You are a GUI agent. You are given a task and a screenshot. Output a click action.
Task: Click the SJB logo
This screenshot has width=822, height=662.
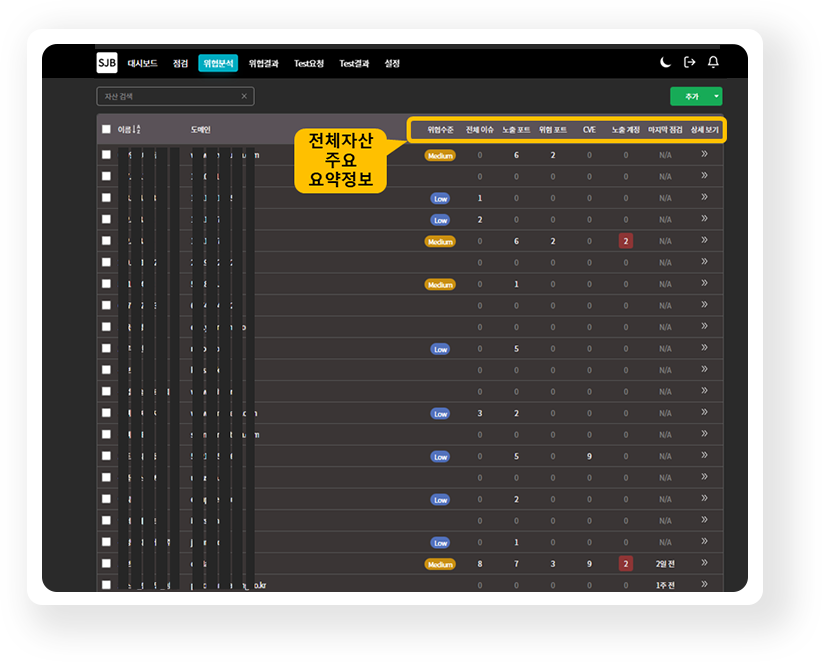click(107, 63)
